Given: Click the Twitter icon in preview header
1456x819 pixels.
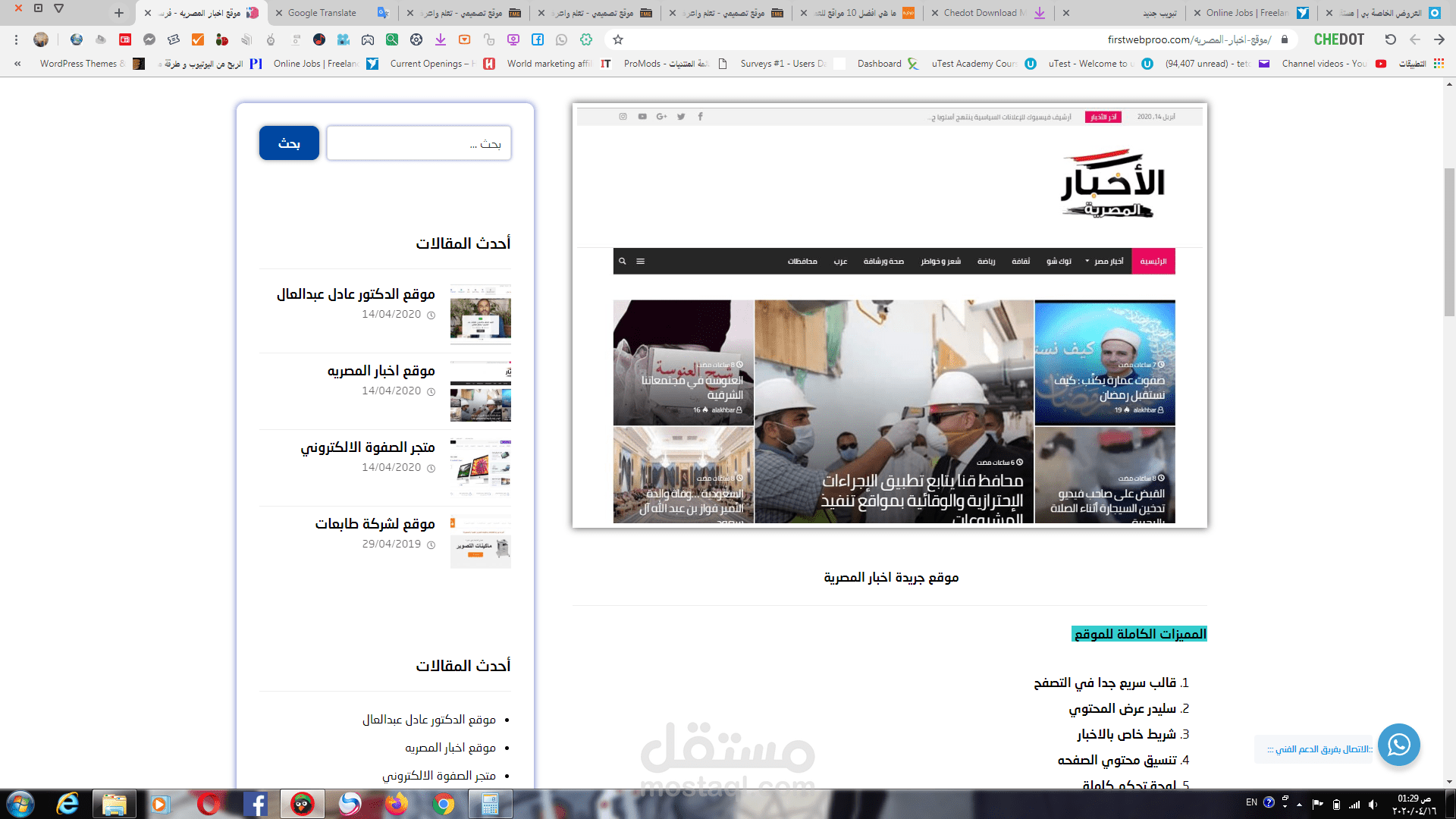Looking at the screenshot, I should click(681, 117).
